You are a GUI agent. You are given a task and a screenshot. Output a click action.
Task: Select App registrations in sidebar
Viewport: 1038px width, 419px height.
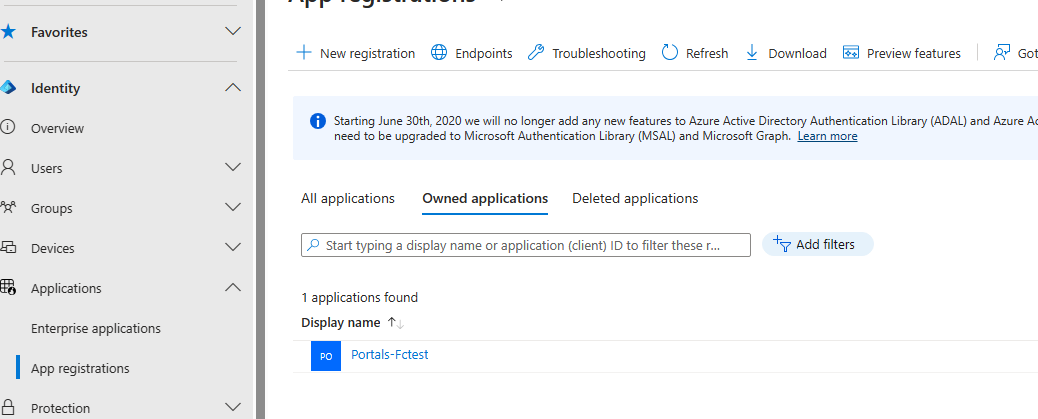[80, 368]
